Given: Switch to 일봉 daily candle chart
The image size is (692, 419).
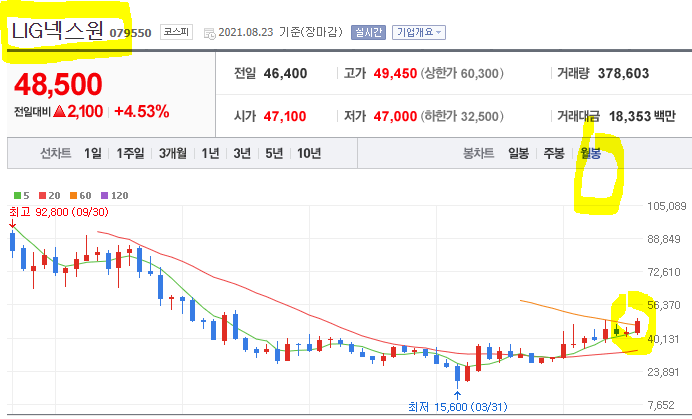Looking at the screenshot, I should tap(518, 153).
